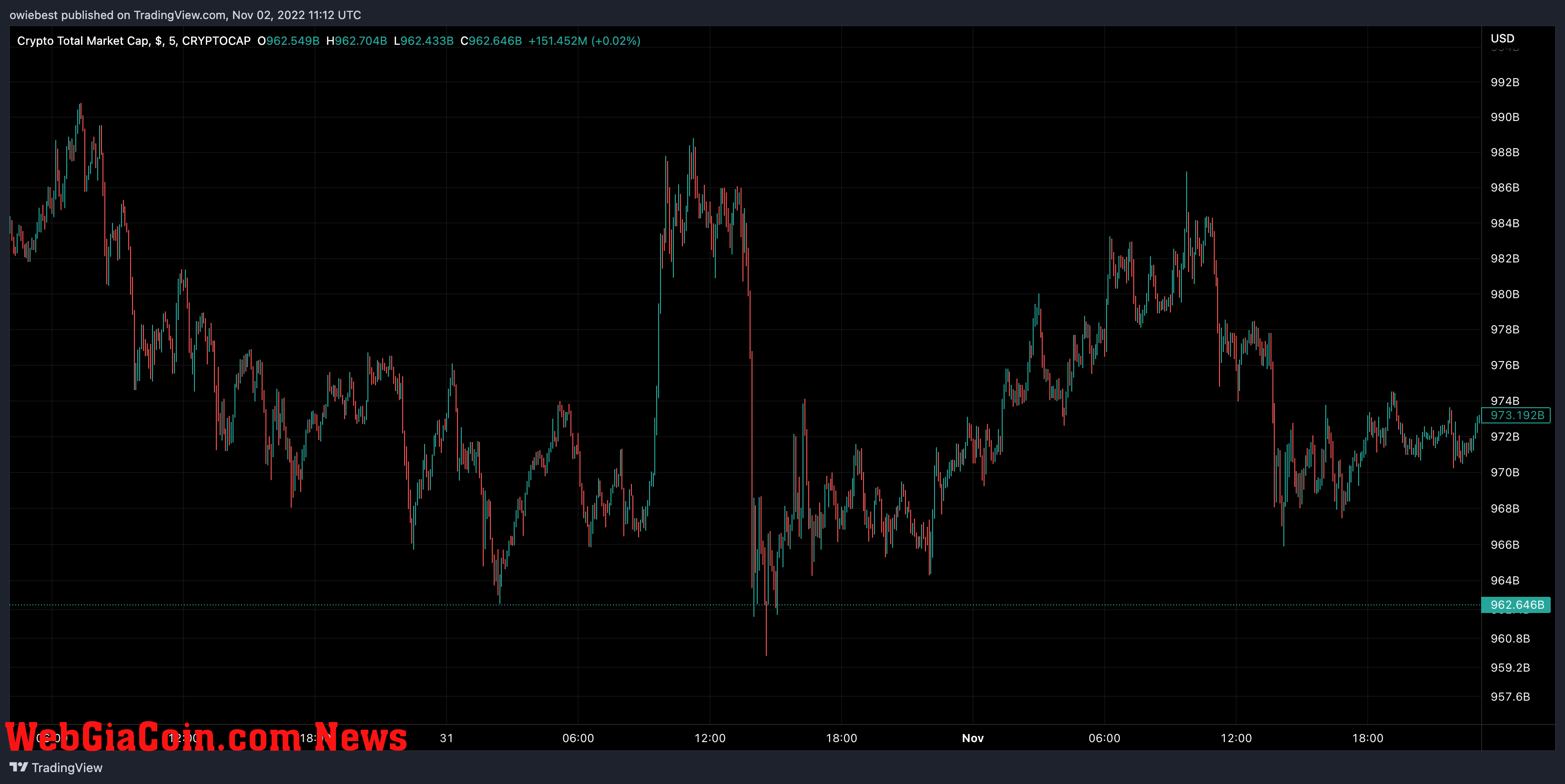Image resolution: width=1565 pixels, height=784 pixels.
Task: Click the 31 date label on time axis
Action: [447, 738]
